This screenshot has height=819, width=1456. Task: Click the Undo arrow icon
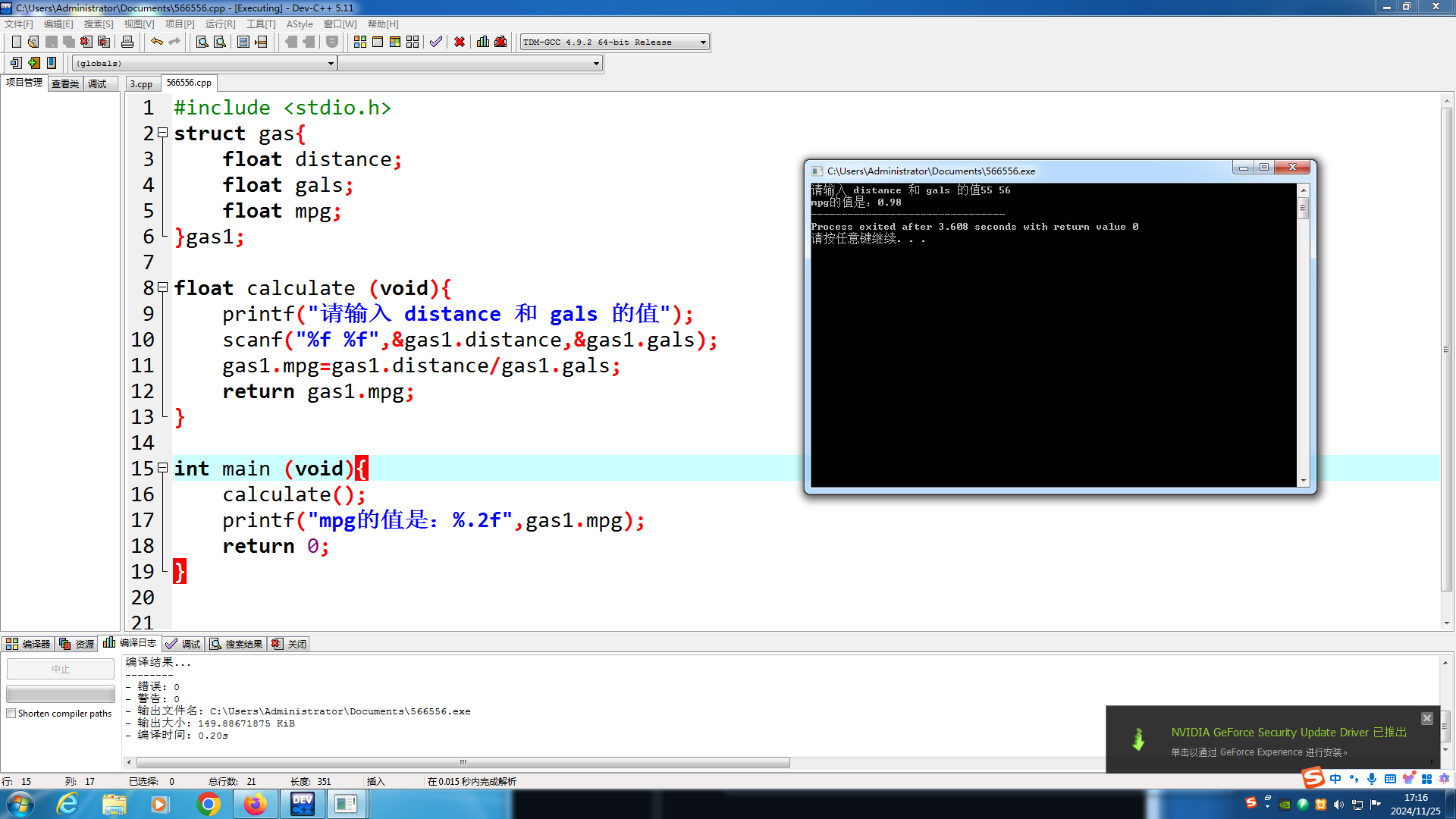coord(156,42)
